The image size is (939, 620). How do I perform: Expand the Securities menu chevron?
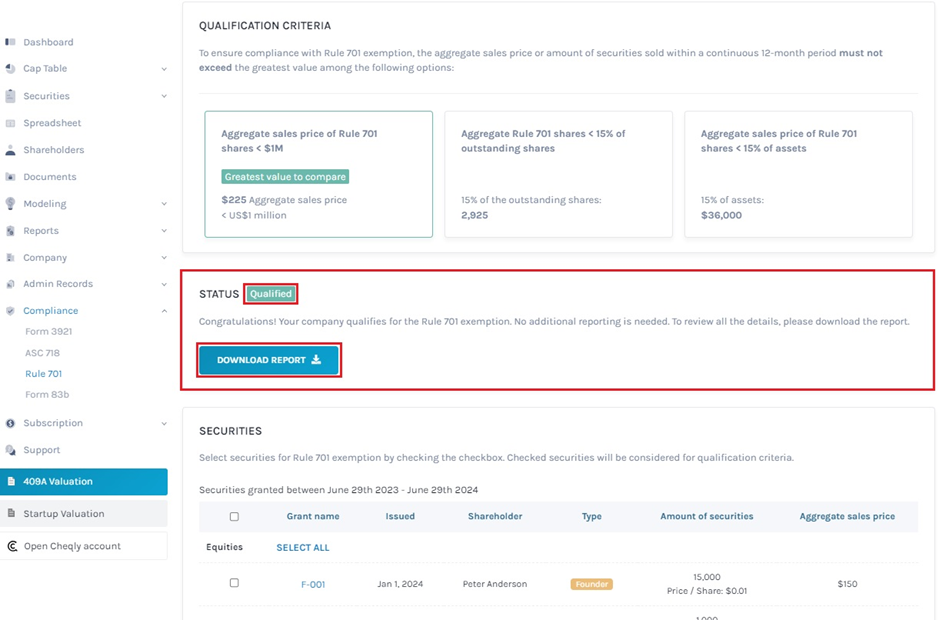point(164,96)
